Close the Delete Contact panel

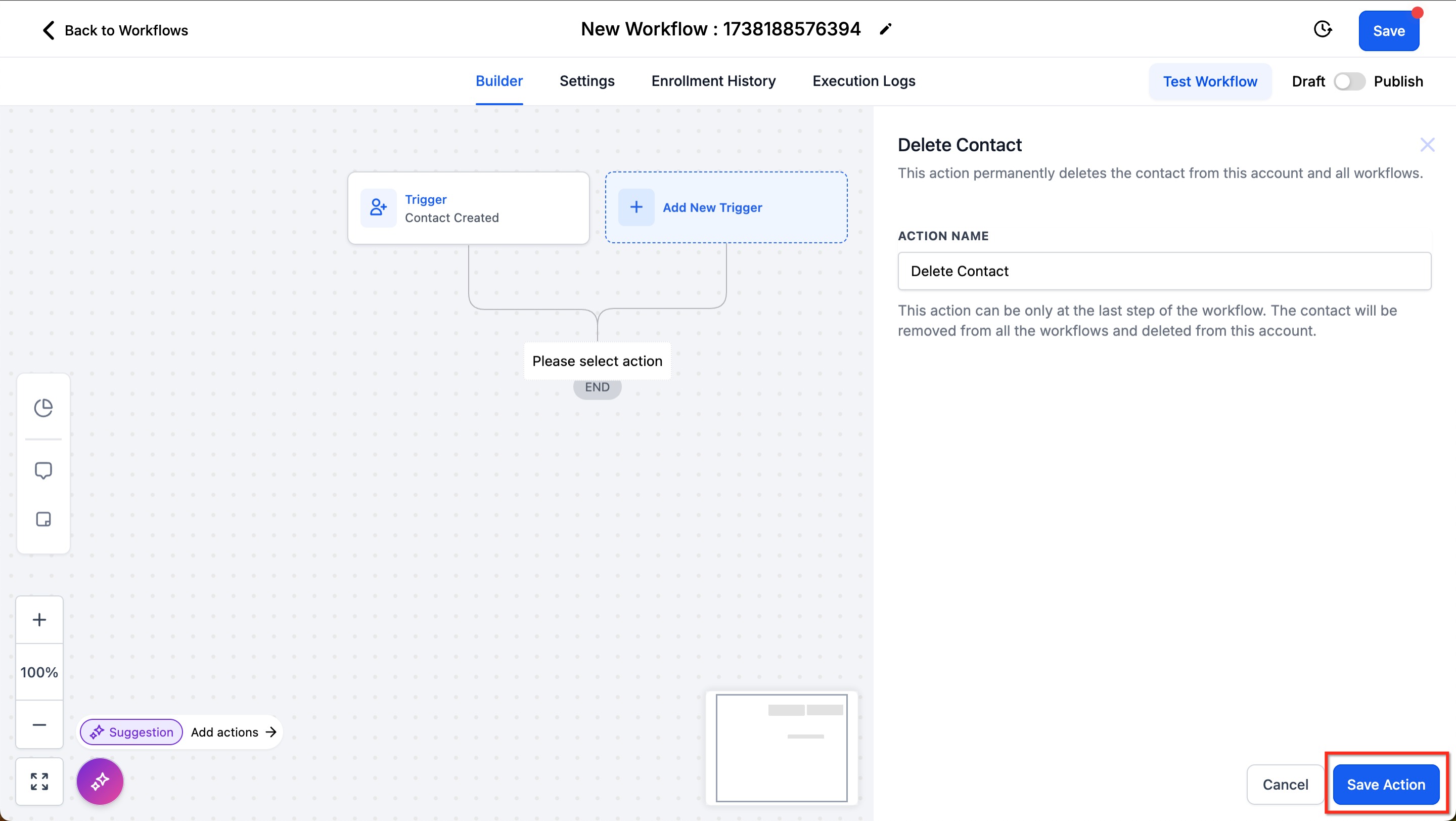pos(1427,145)
